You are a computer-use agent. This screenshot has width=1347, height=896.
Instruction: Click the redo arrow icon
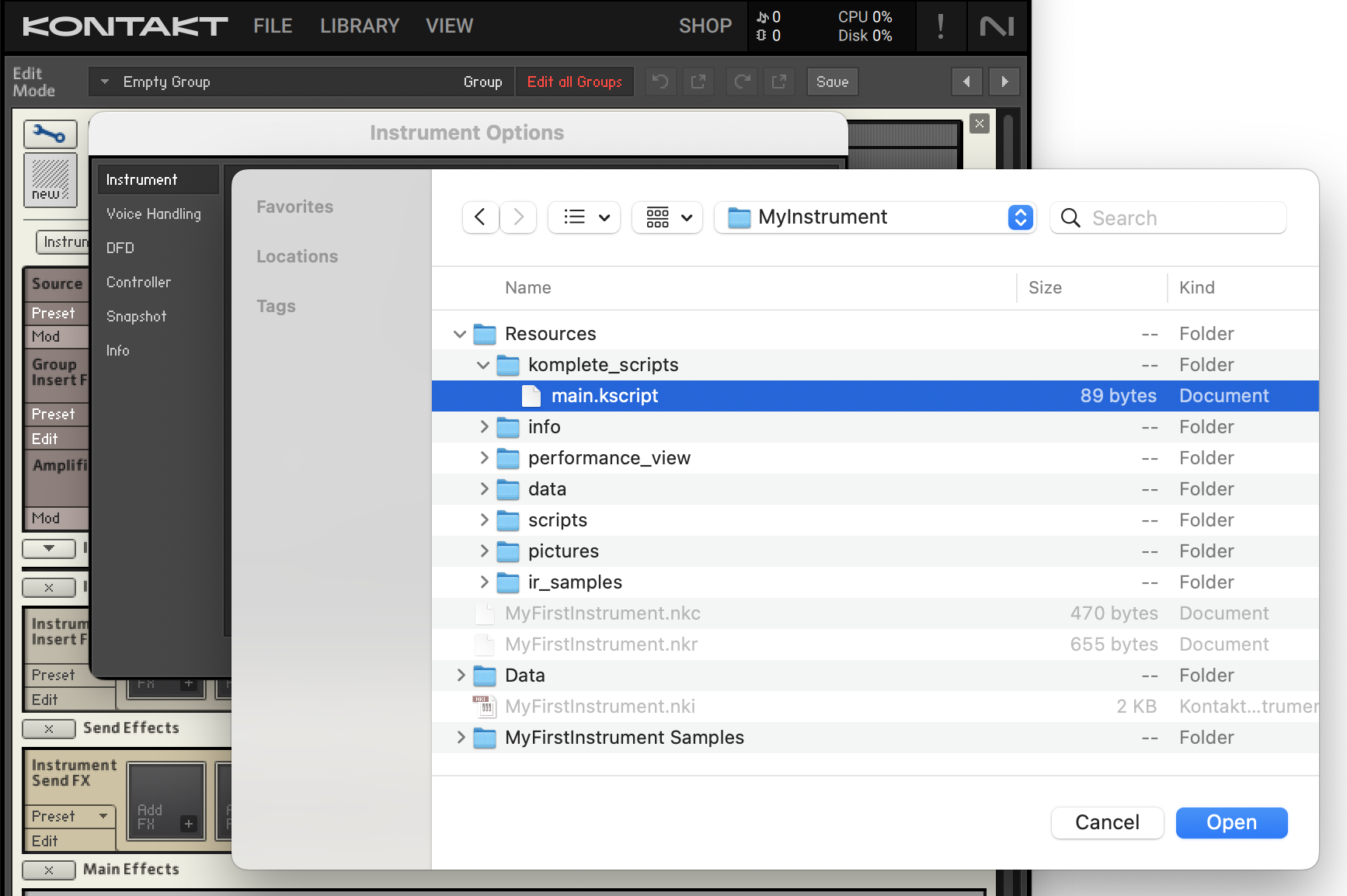742,82
